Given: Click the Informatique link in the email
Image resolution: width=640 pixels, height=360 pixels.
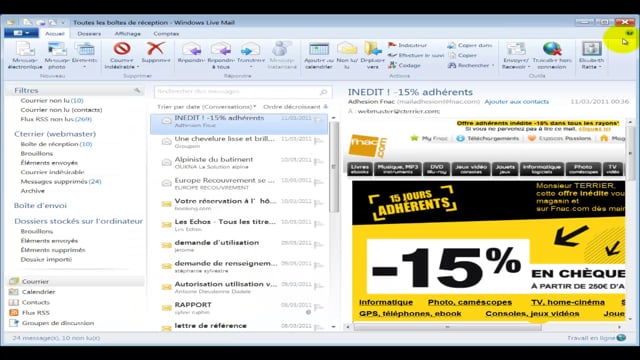Looking at the screenshot, I should (x=386, y=302).
